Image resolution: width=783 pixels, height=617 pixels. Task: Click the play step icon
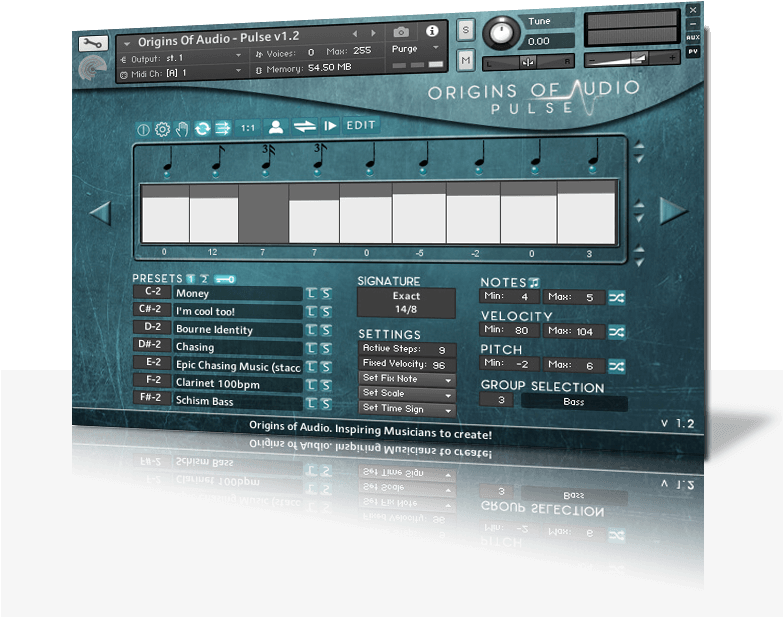click(x=330, y=126)
